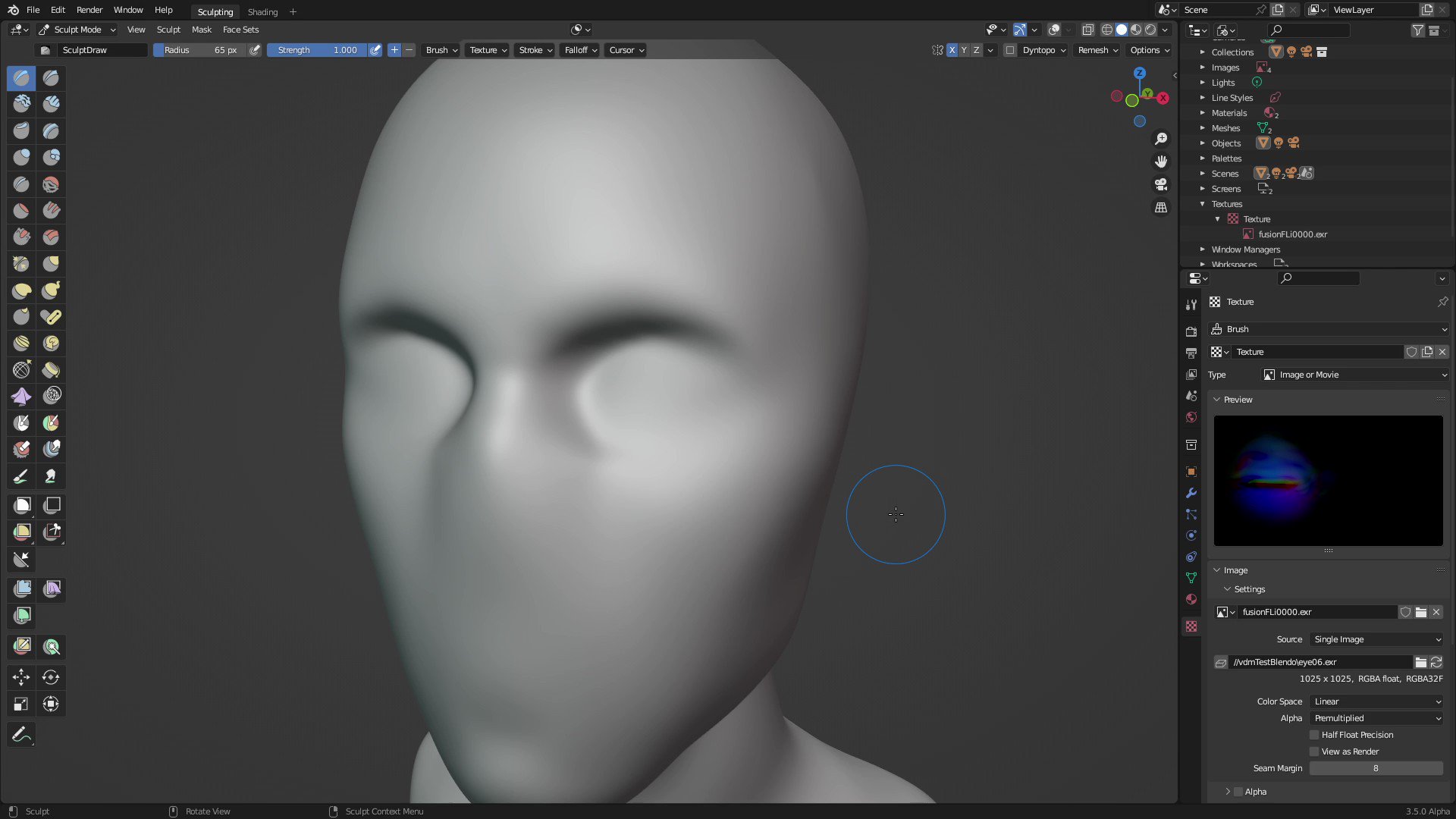Screen dimensions: 1456x819
Task: Click the viewport zoom magnifier icon
Action: 1161,139
